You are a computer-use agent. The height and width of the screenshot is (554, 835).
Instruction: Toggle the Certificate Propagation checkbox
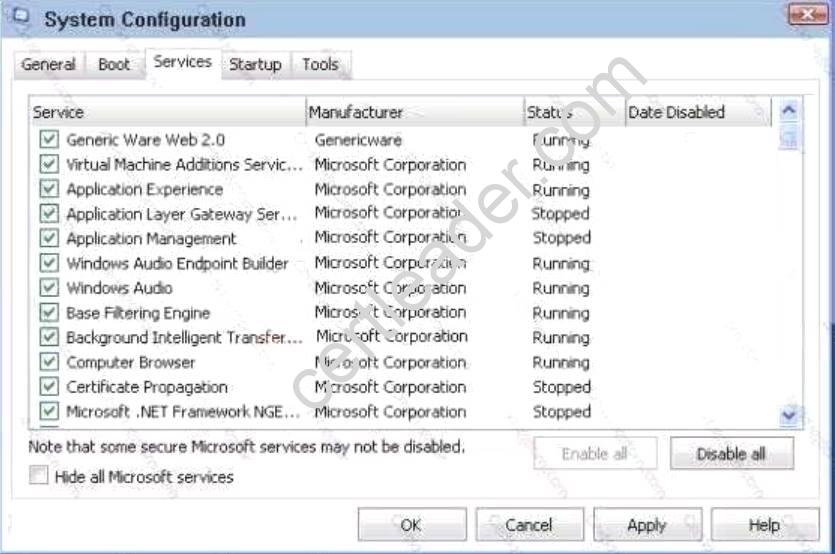click(x=49, y=386)
